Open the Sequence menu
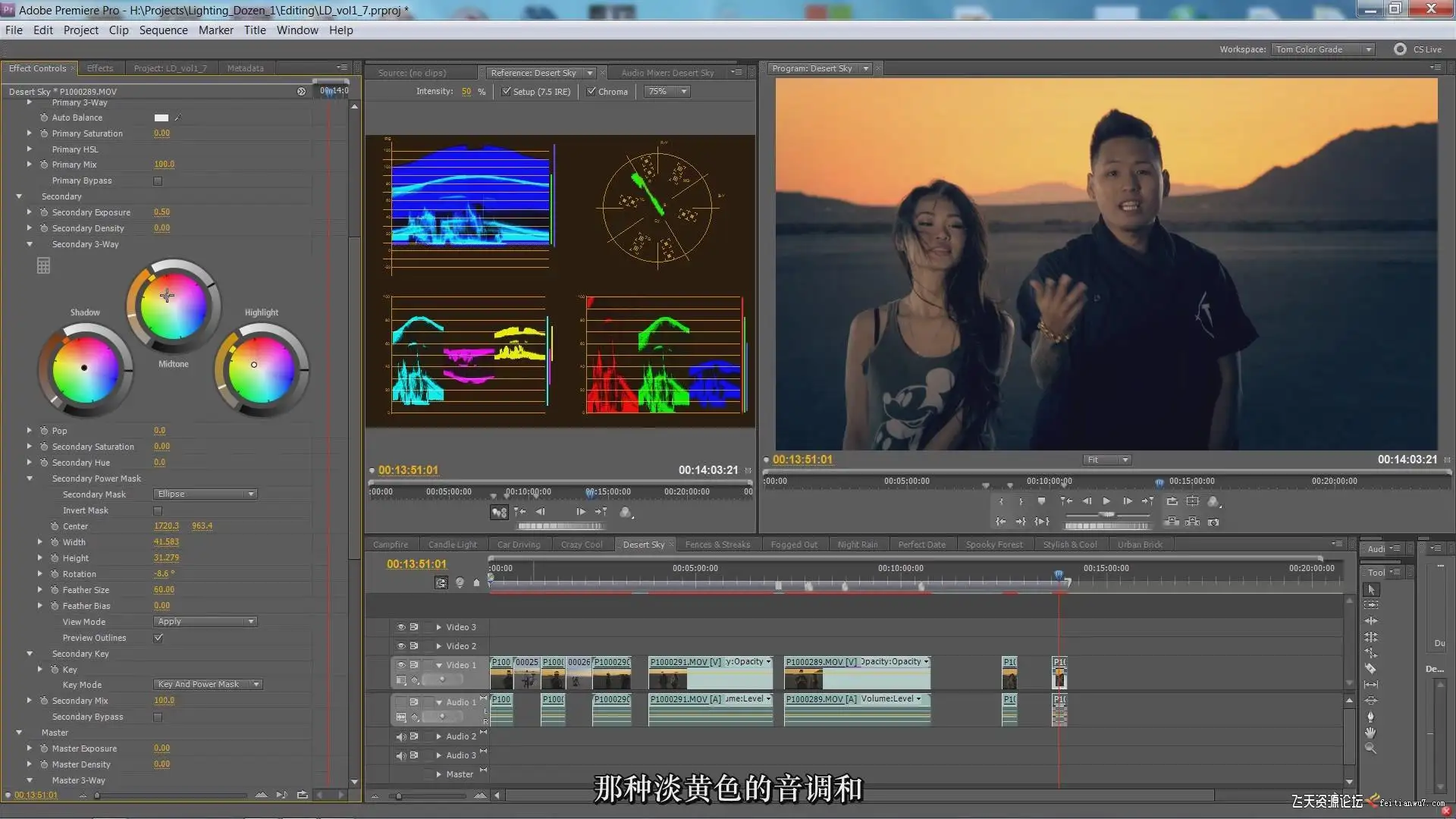This screenshot has width=1456, height=819. click(x=163, y=30)
